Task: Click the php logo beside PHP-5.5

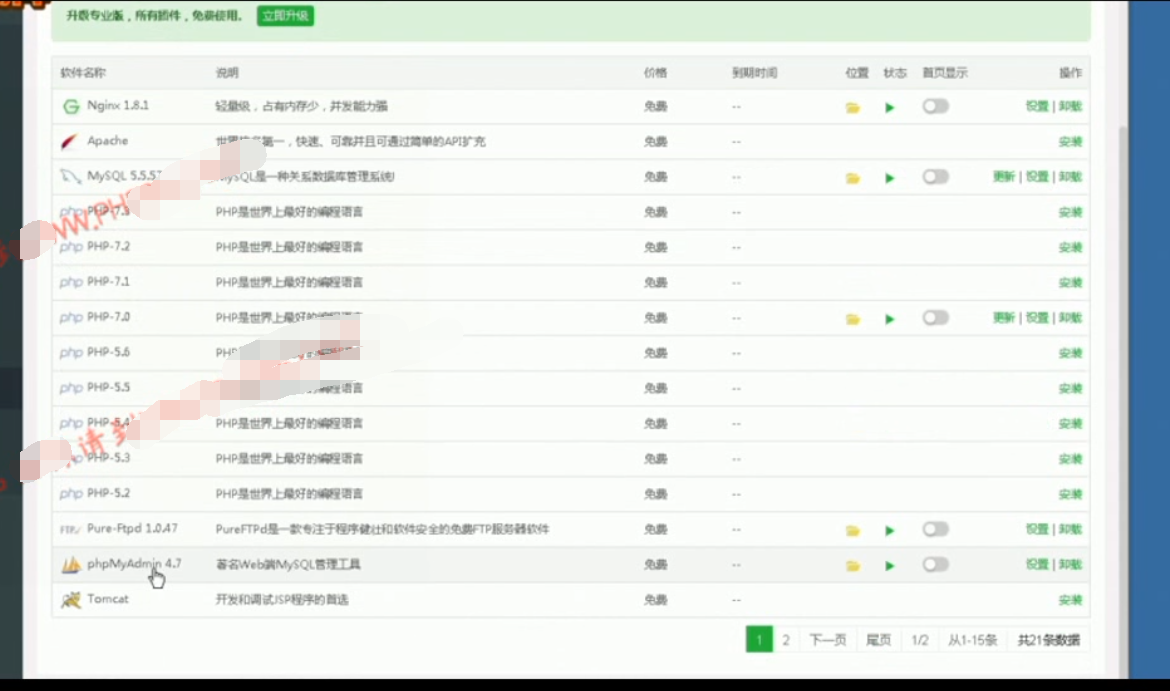Action: tap(71, 388)
